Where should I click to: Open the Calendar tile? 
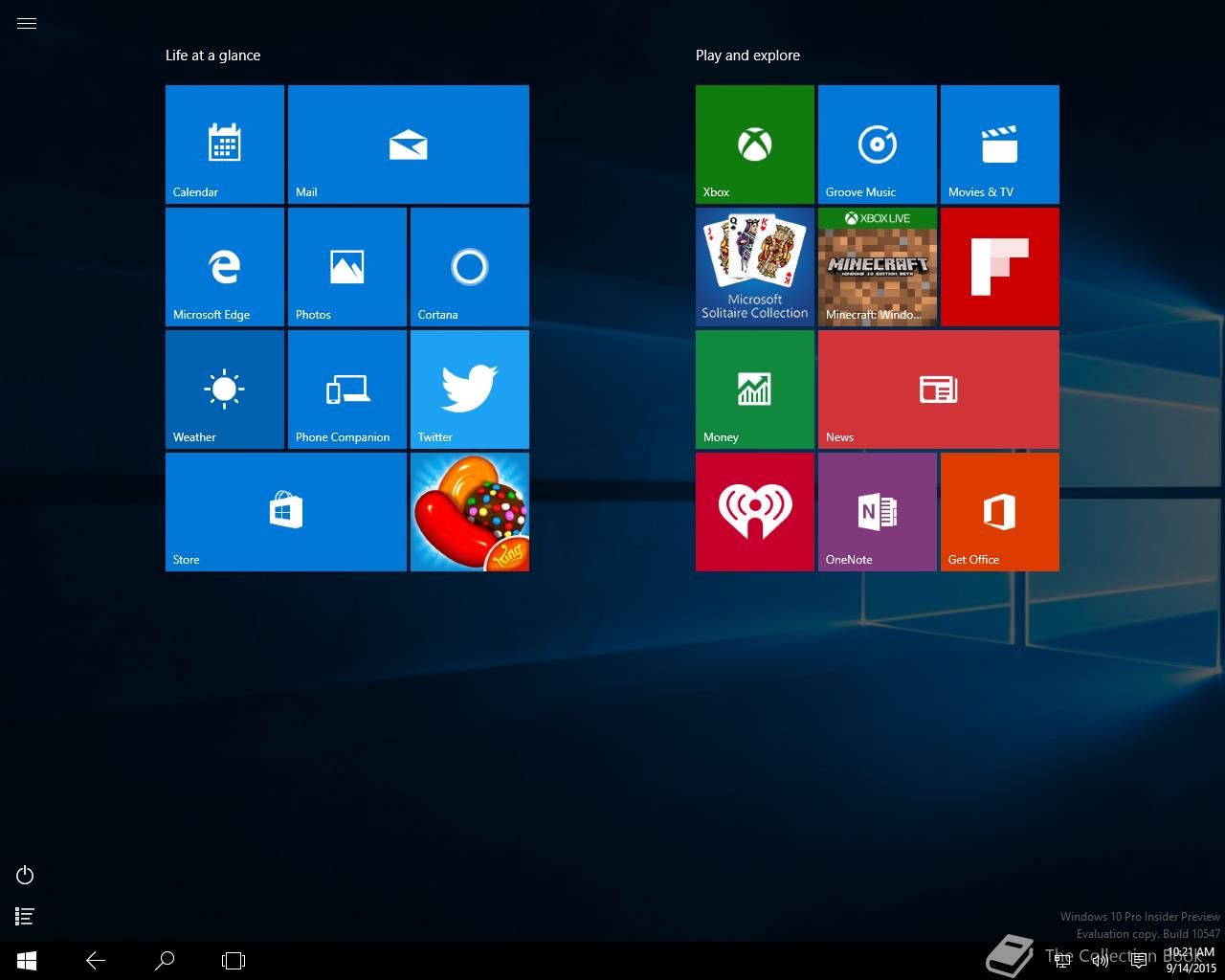[225, 145]
